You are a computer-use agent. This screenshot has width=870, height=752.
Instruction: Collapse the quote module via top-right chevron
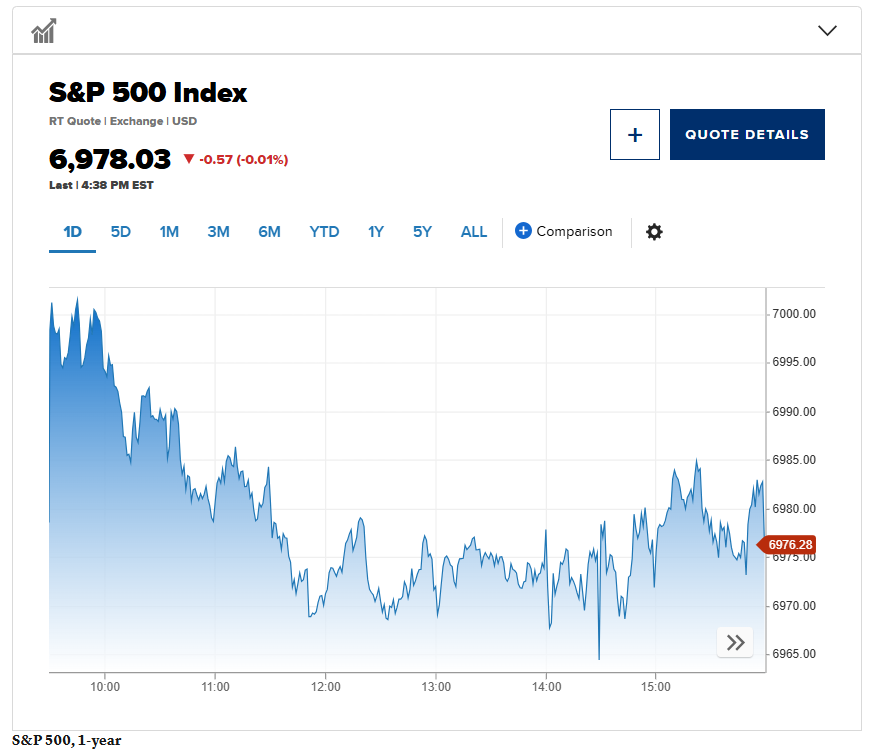click(x=827, y=30)
